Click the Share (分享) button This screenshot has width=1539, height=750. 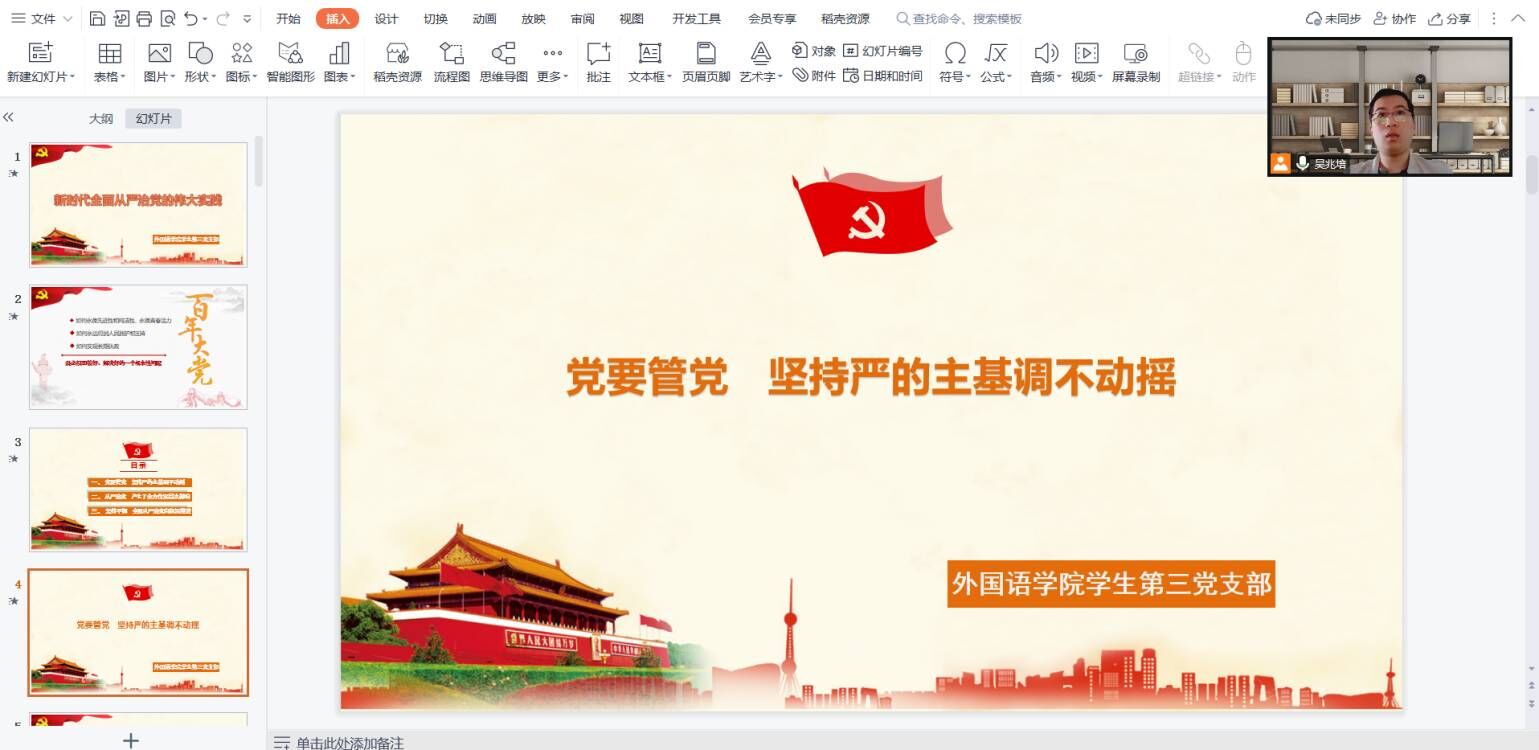point(1449,18)
